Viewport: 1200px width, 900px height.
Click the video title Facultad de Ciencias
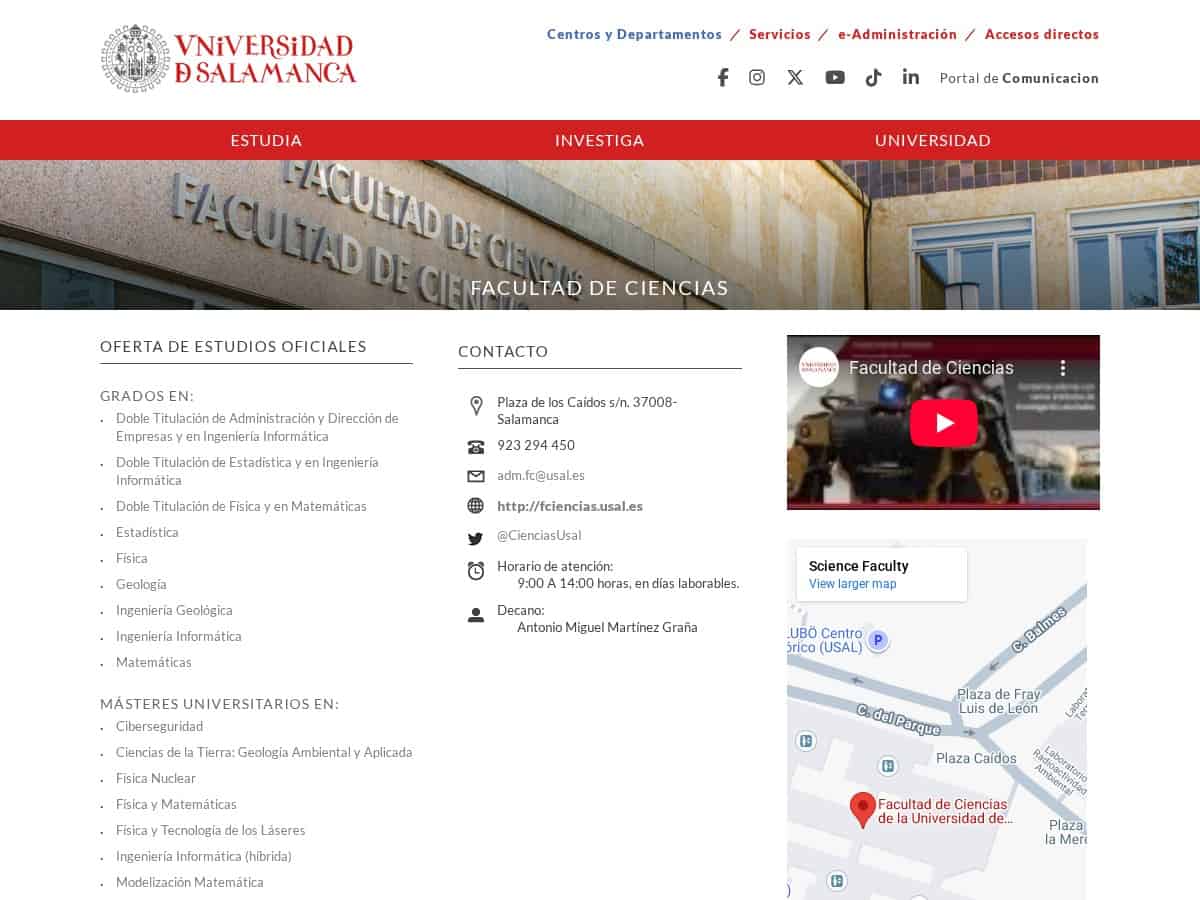[x=931, y=368]
